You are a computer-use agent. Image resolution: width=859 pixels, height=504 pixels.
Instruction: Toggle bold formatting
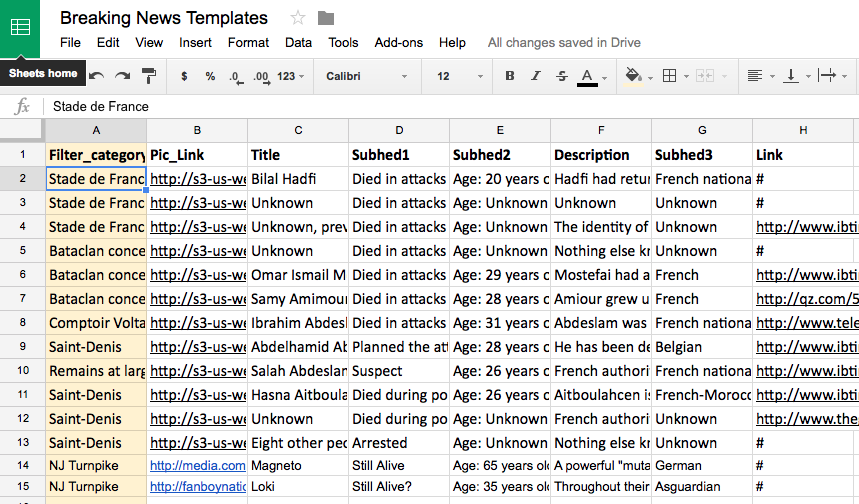[509, 76]
